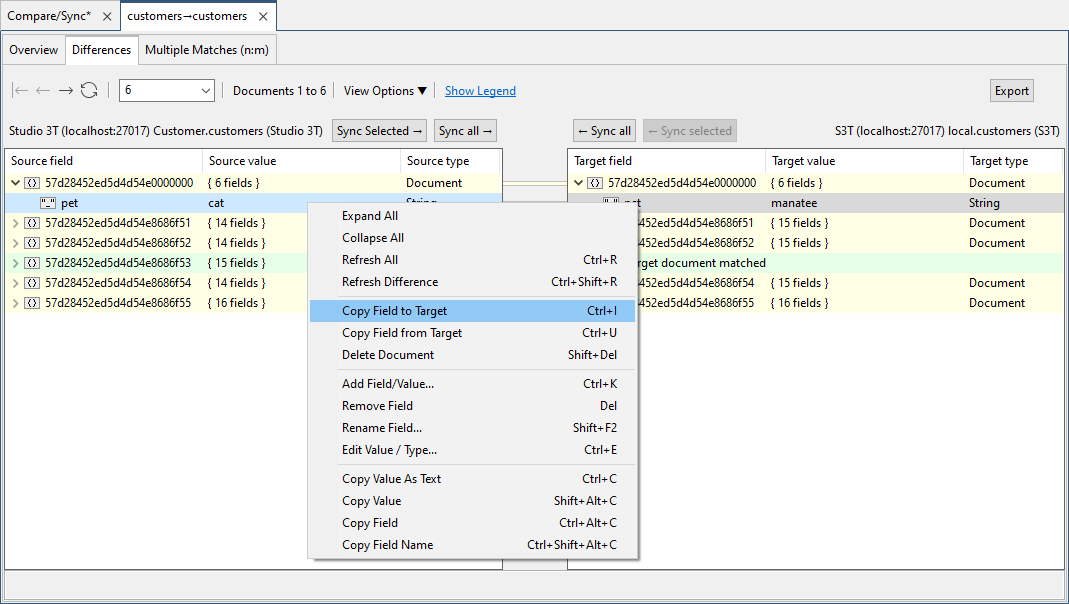Image resolution: width=1069 pixels, height=604 pixels.
Task: Select the source value 'cat'
Action: coord(216,203)
